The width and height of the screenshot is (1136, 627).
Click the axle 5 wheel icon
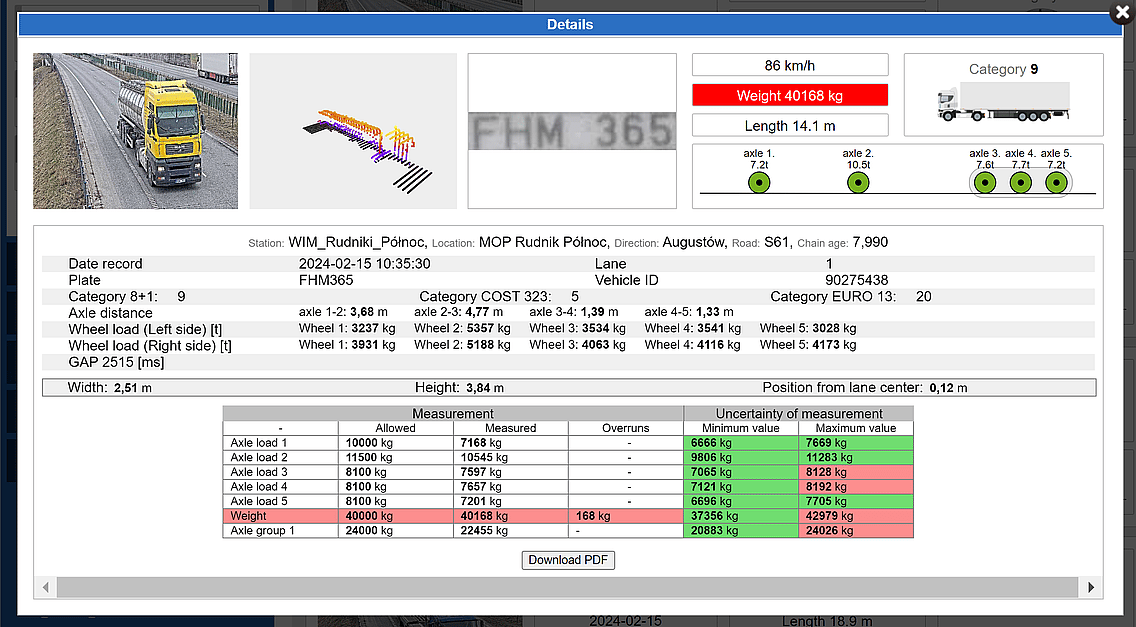[x=1056, y=183]
